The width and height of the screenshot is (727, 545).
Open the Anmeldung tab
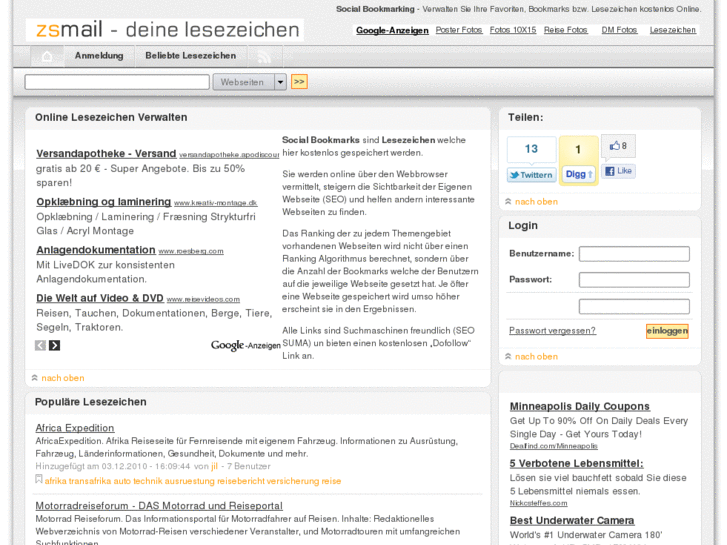[x=99, y=56]
